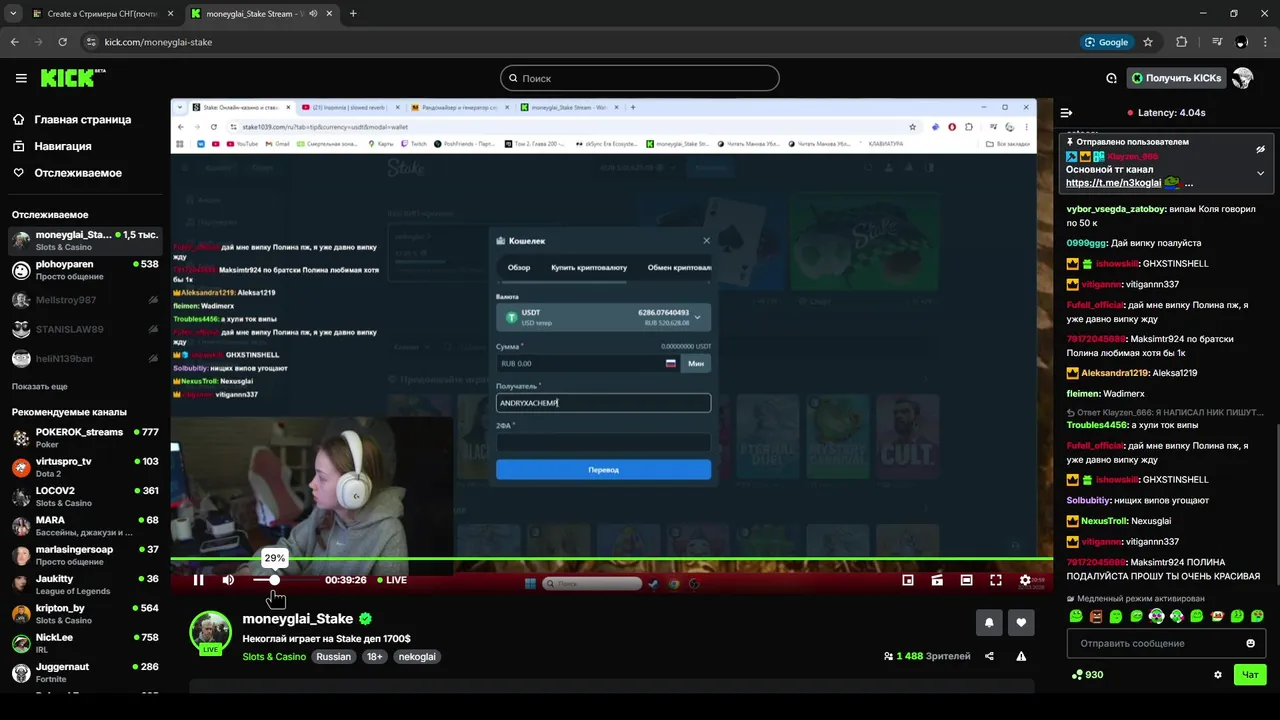View channel points balance 930
1280x720 pixels.
1087,675
